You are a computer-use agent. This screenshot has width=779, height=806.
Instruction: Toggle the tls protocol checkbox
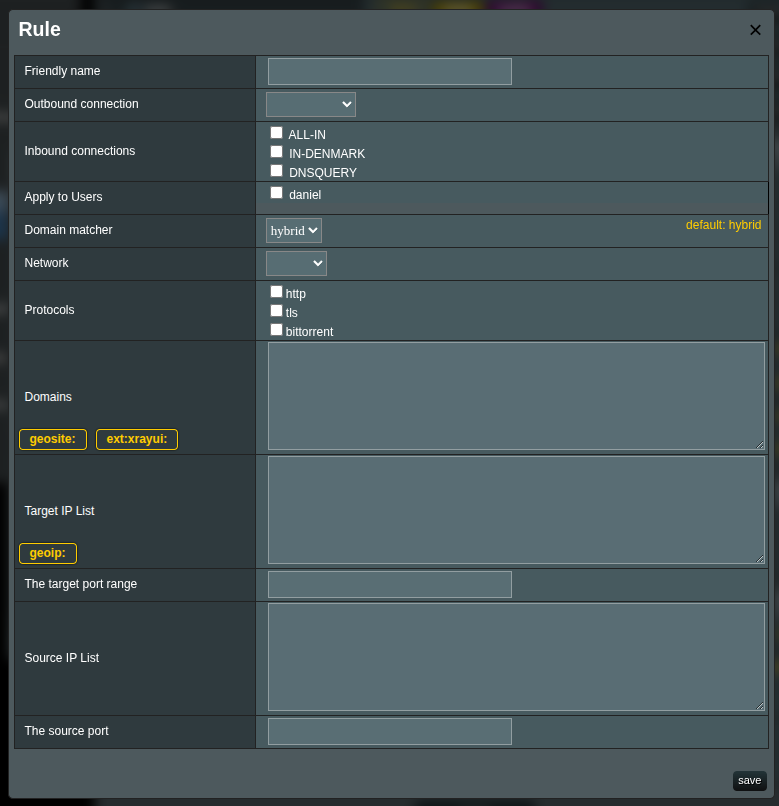[277, 311]
